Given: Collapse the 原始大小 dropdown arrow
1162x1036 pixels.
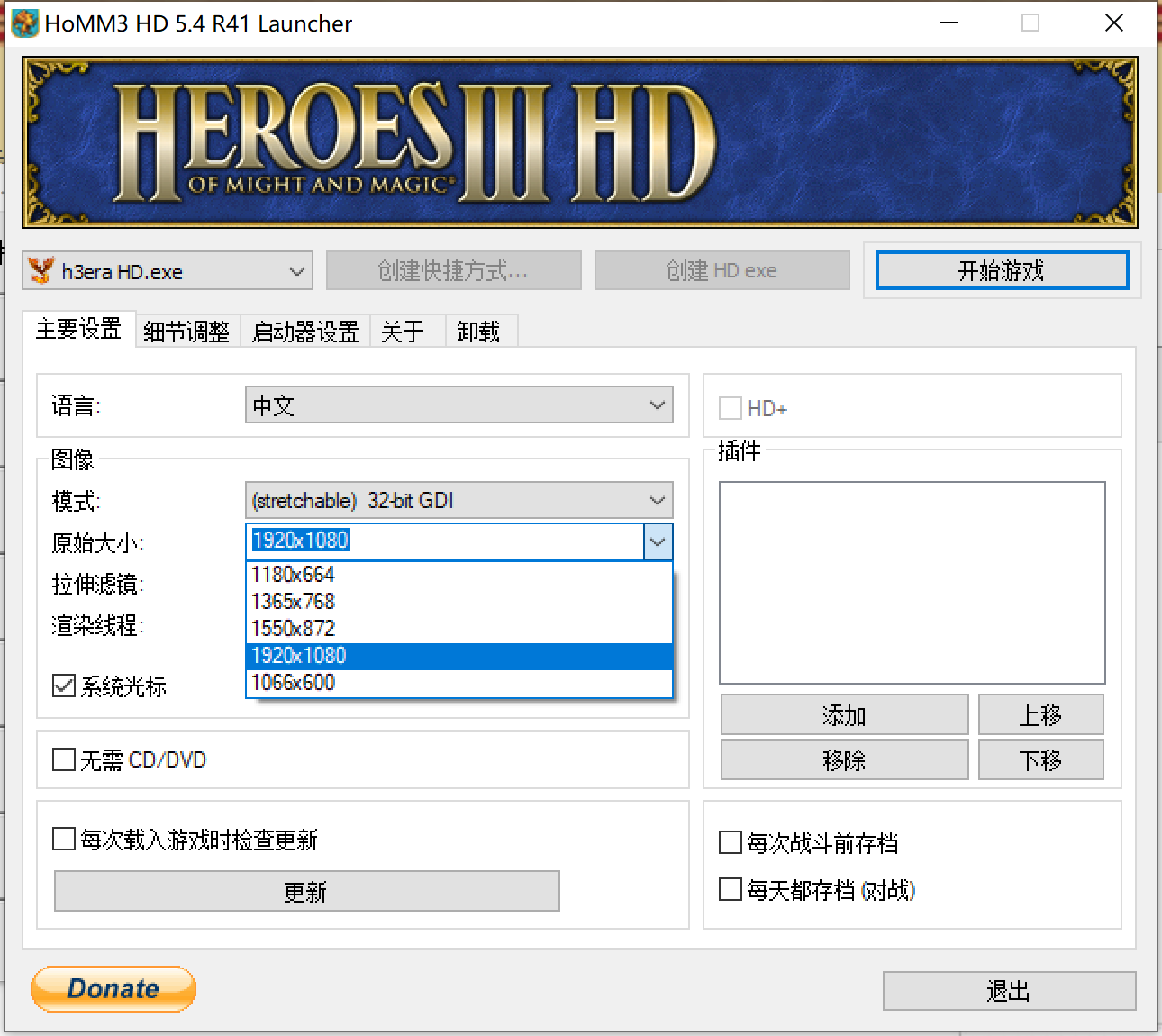Looking at the screenshot, I should tap(658, 541).
